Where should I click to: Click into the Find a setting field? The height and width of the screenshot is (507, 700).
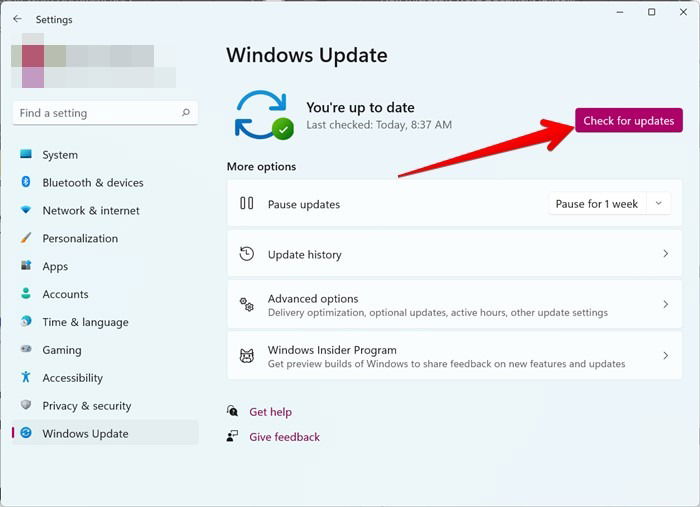(105, 113)
